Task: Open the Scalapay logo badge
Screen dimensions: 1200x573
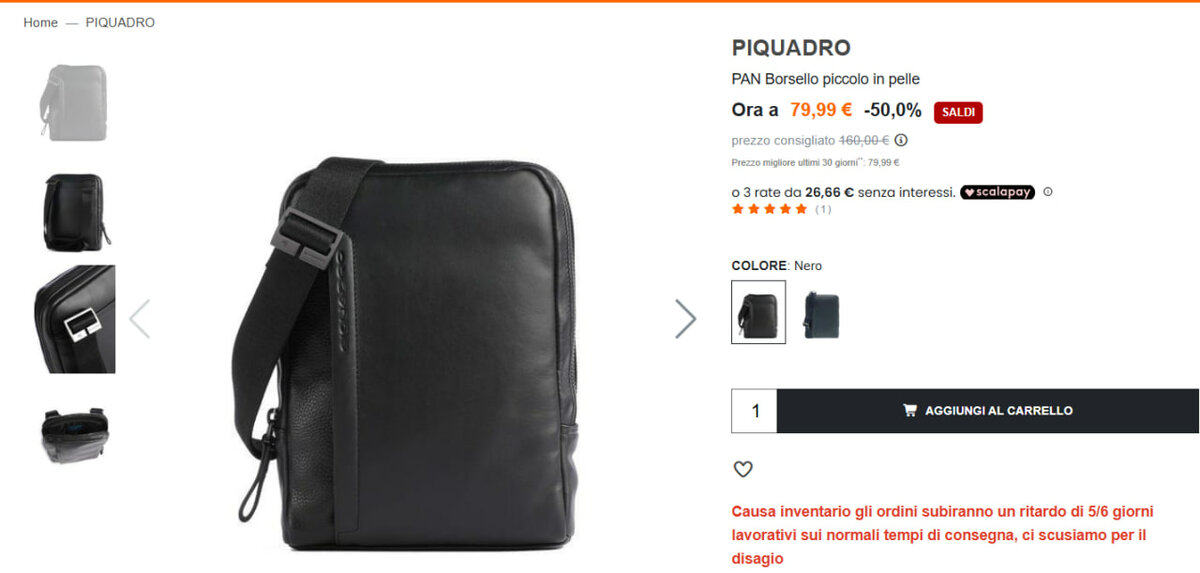Action: tap(997, 192)
